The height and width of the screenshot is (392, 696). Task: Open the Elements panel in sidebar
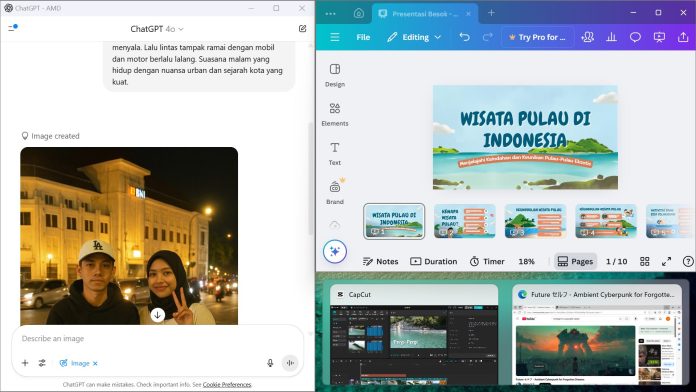(x=335, y=114)
